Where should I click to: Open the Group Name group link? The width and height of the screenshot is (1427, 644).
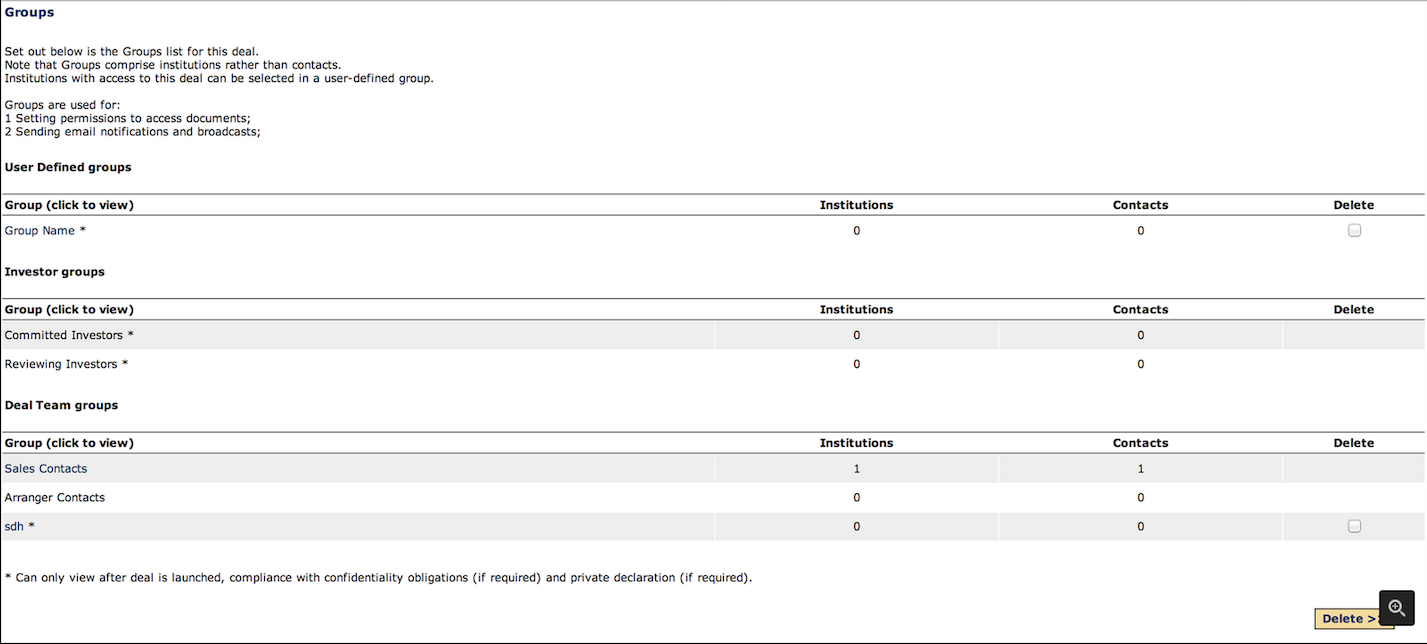pyautogui.click(x=40, y=231)
